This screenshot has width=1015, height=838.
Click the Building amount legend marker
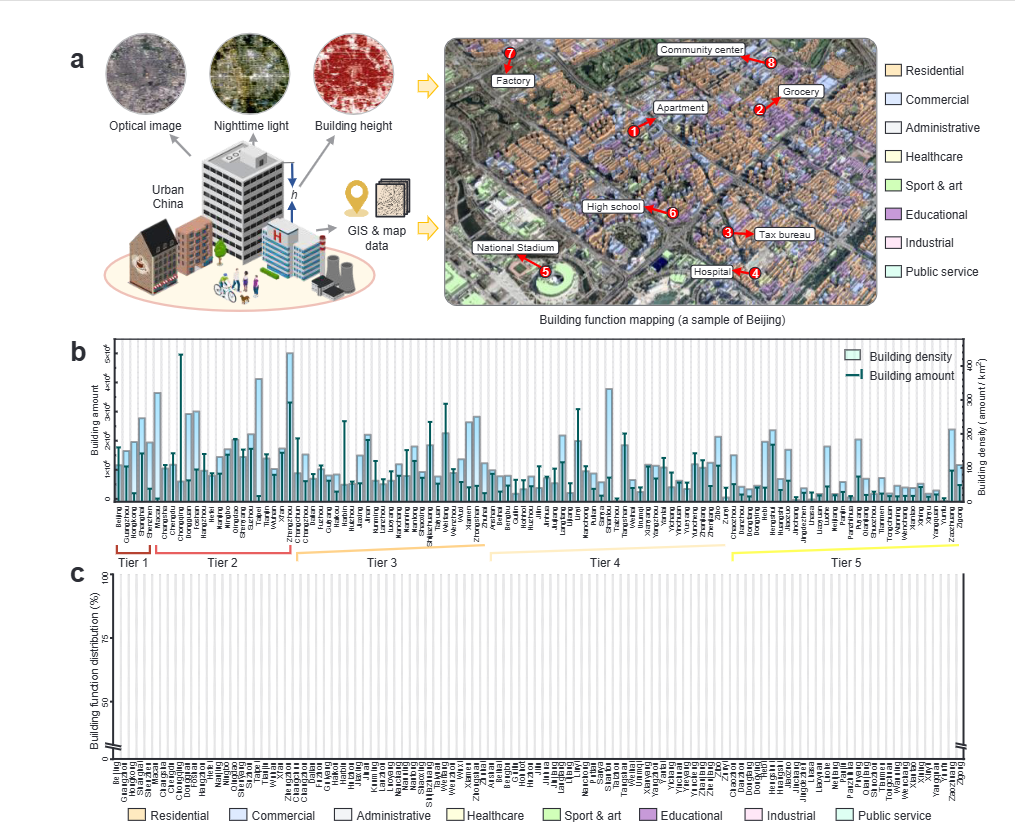point(852,376)
